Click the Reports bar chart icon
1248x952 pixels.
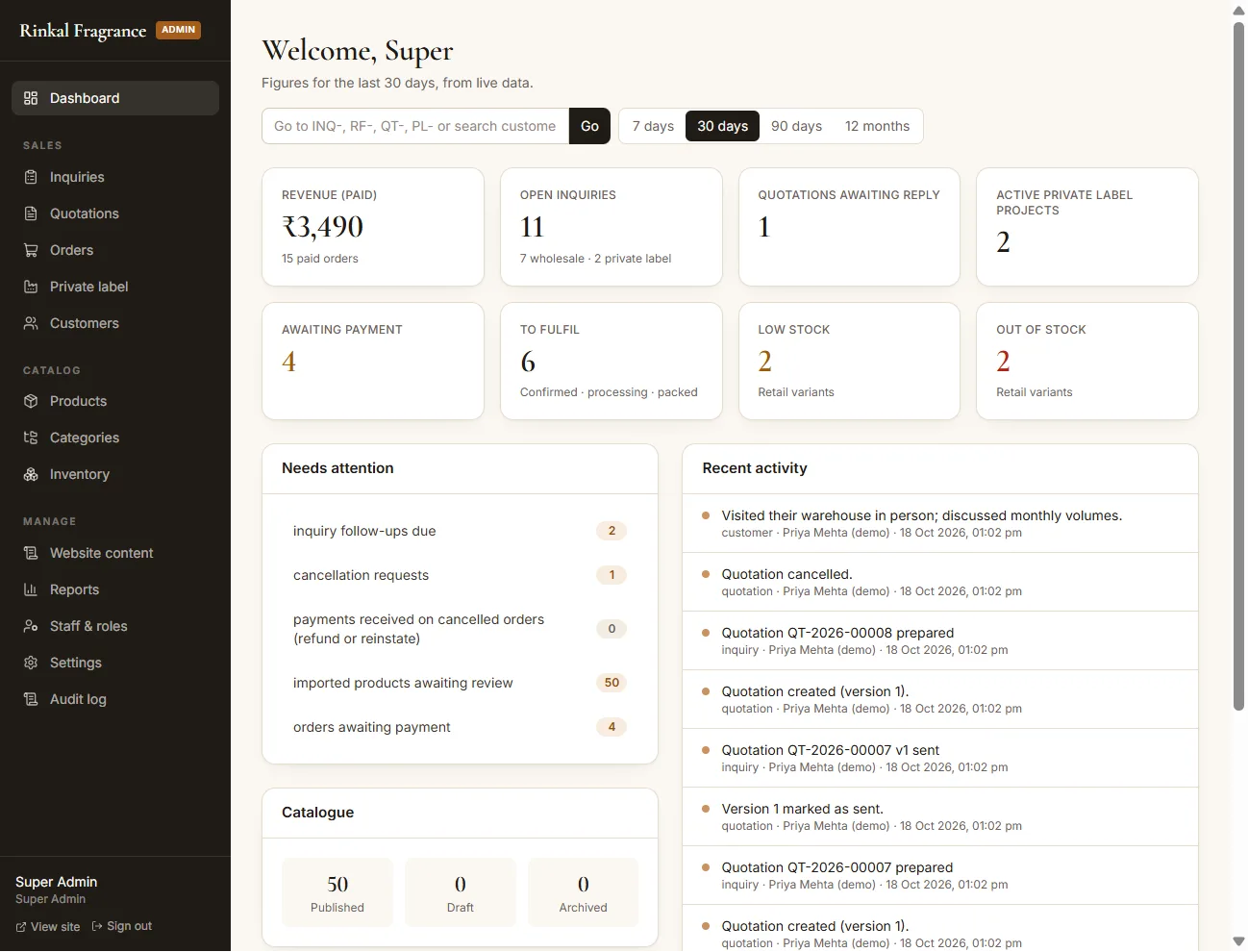pos(31,589)
